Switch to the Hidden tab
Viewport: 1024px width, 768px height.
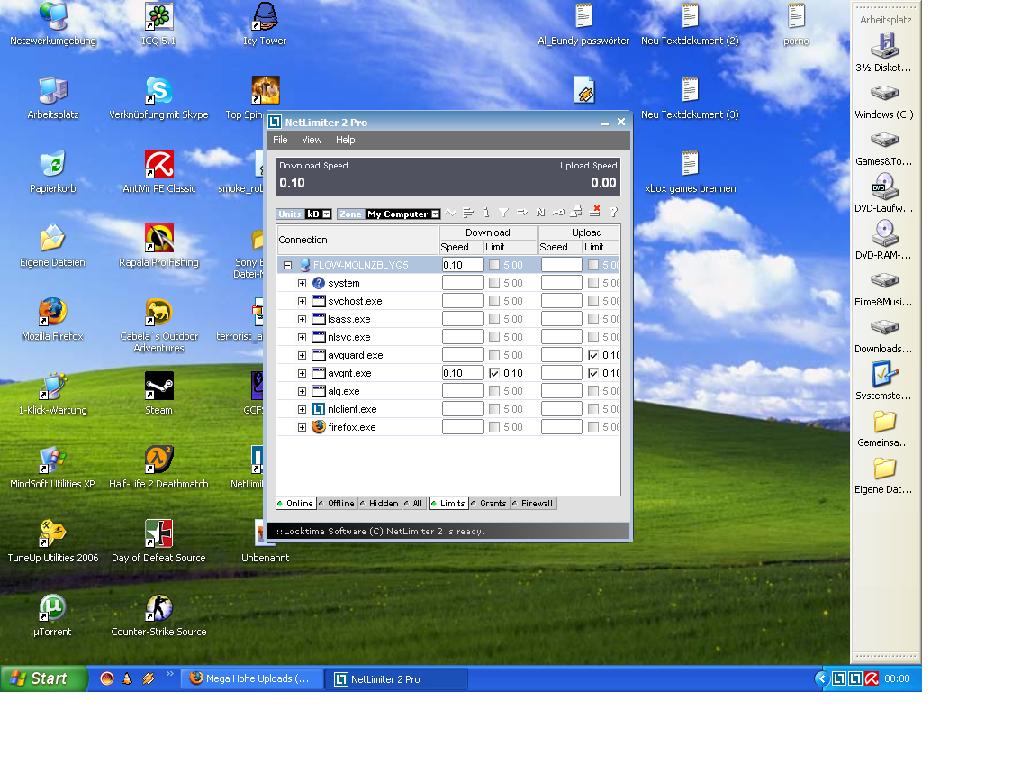(x=379, y=504)
